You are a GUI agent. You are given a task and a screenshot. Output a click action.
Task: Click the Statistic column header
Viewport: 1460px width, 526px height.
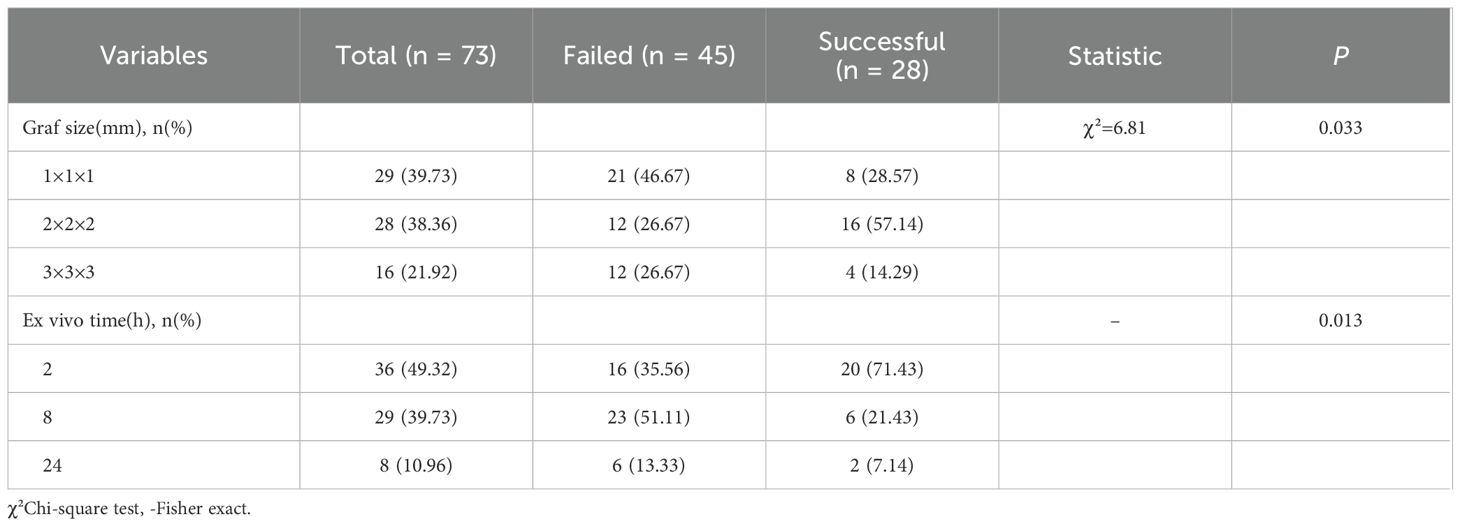point(1114,56)
